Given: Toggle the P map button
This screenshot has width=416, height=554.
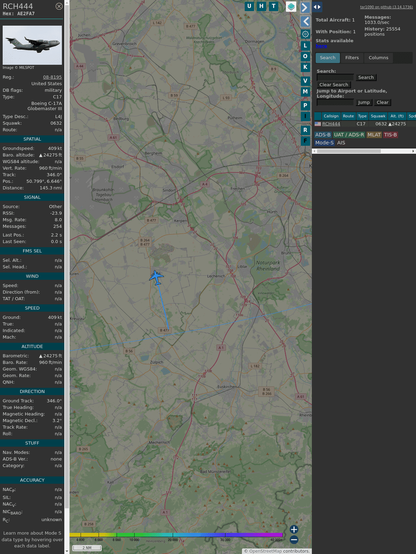Looking at the screenshot, I should [305, 105].
